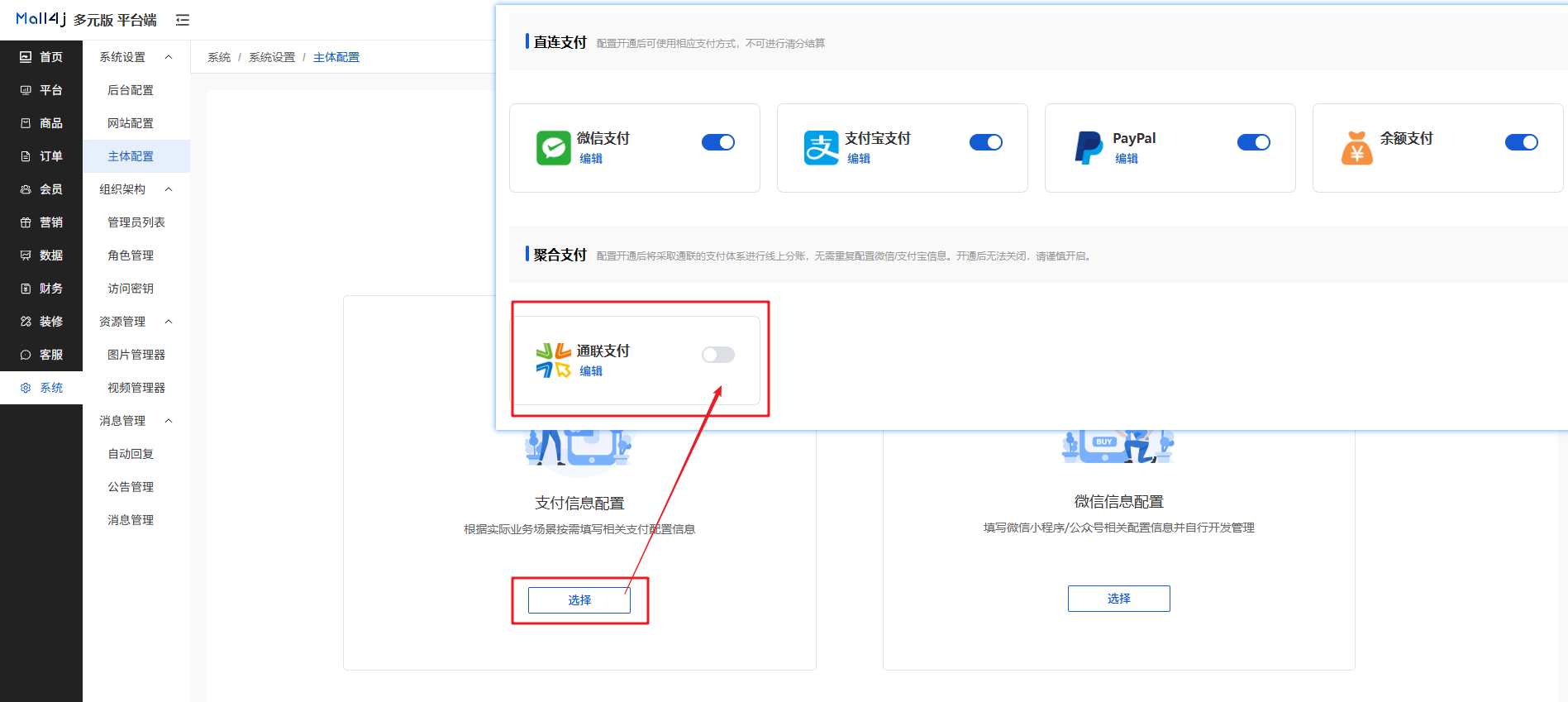Click the 财务 finance sidebar icon
The image size is (1568, 702).
click(26, 289)
